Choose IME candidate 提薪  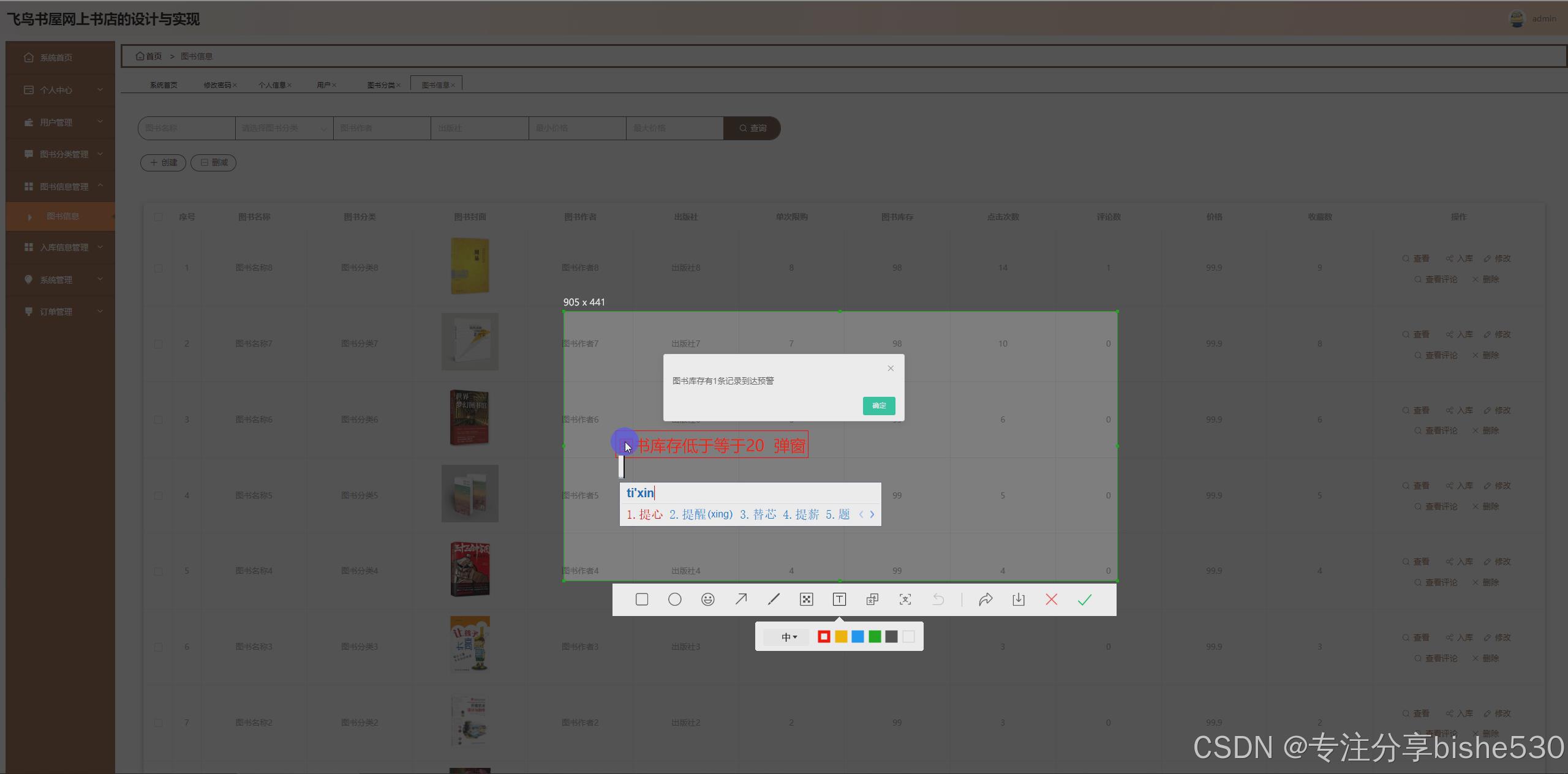click(801, 514)
